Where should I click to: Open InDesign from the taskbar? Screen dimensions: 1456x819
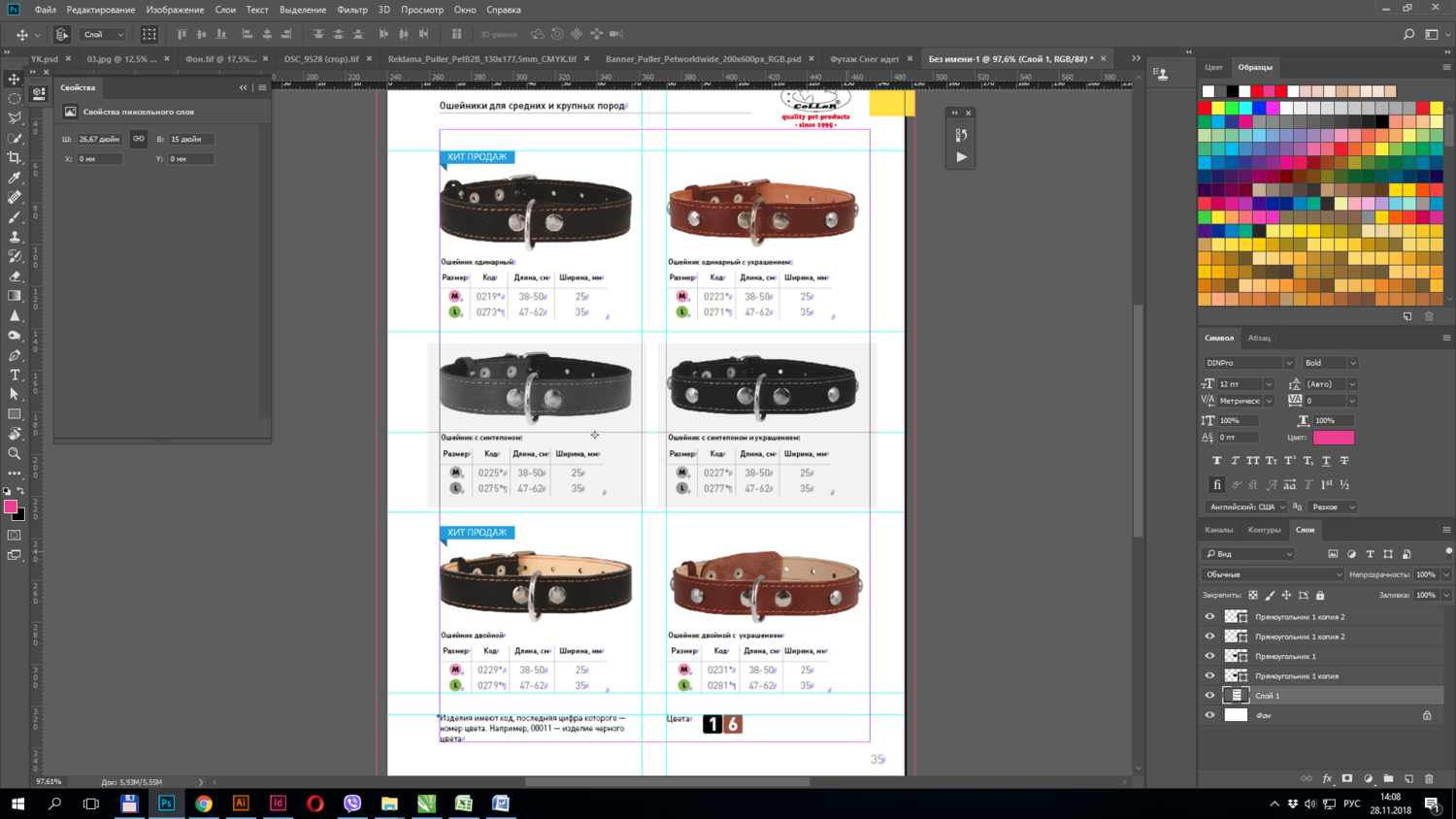[x=278, y=803]
